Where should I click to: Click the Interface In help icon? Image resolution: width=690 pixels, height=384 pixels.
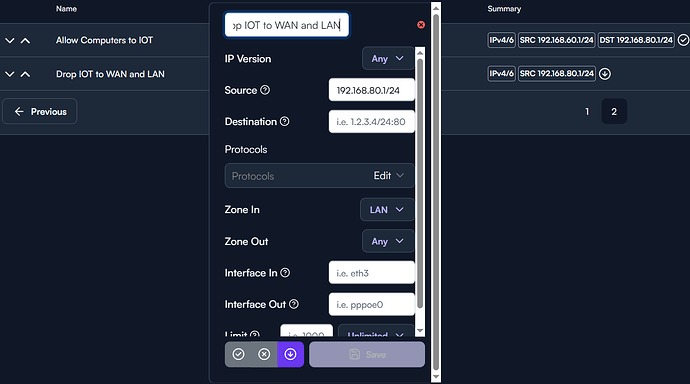pos(285,273)
